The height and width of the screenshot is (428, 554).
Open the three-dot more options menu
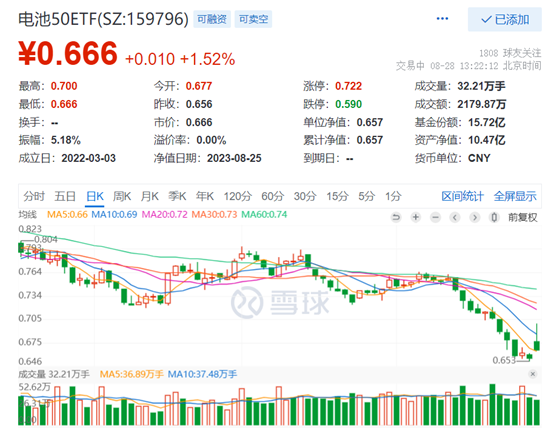pos(442,18)
